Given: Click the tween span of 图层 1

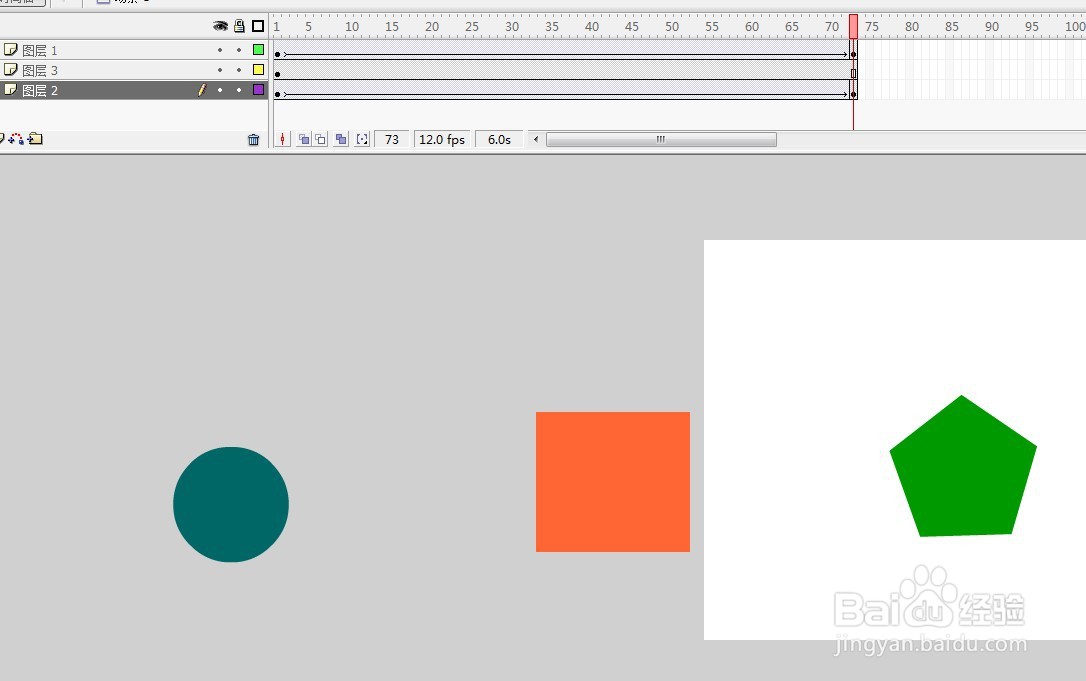Looking at the screenshot, I should (x=565, y=50).
